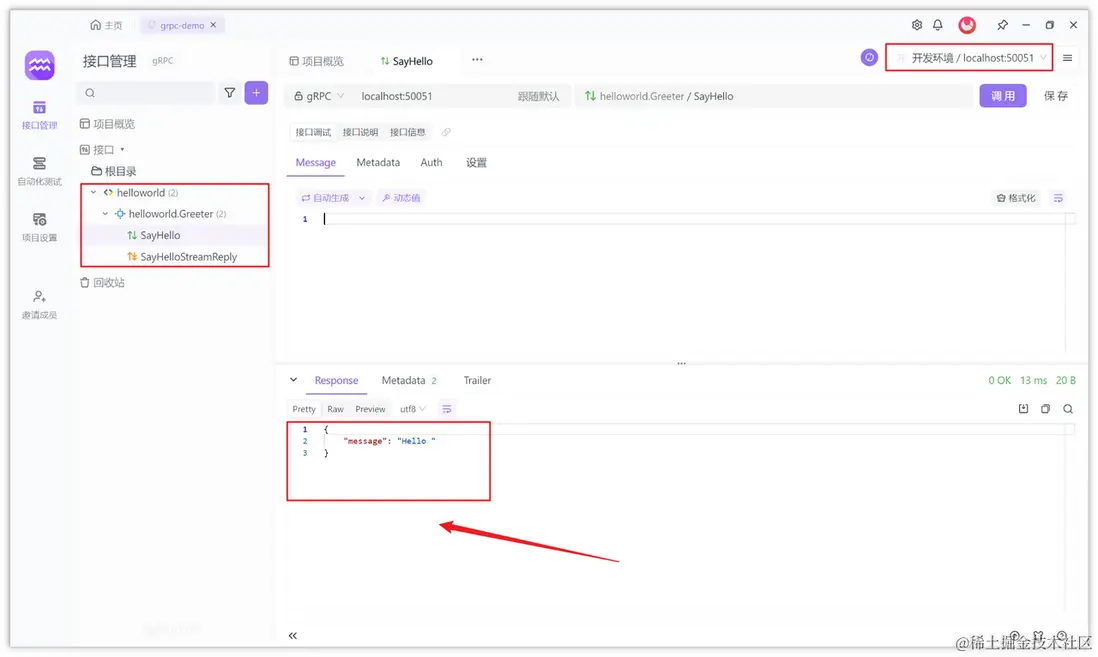Image resolution: width=1098 pixels, height=657 pixels.
Task: Click the localhost:50051 address field
Action: pos(396,96)
